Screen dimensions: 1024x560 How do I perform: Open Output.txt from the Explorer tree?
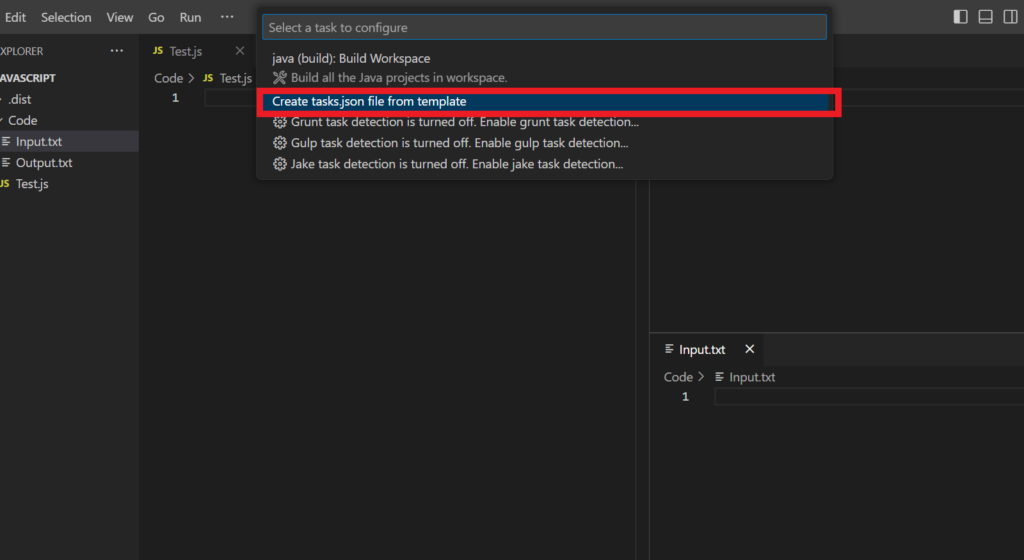44,163
